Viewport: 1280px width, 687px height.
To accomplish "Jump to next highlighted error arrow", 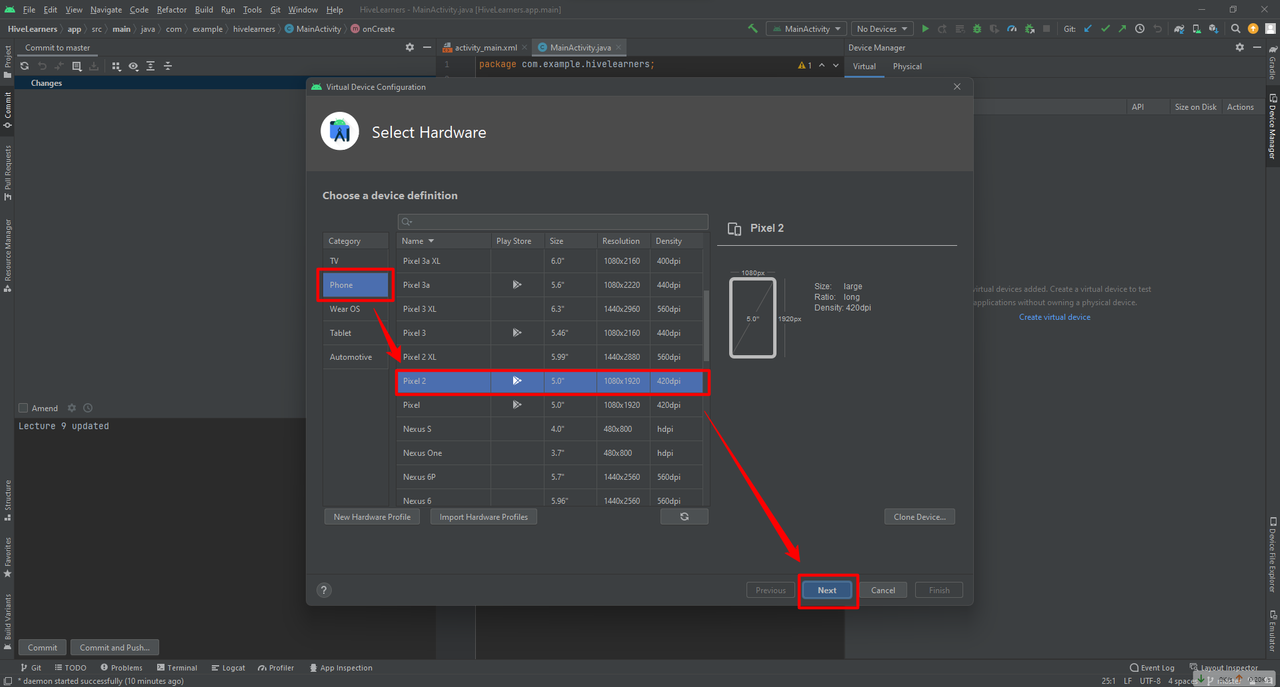I will [x=836, y=65].
